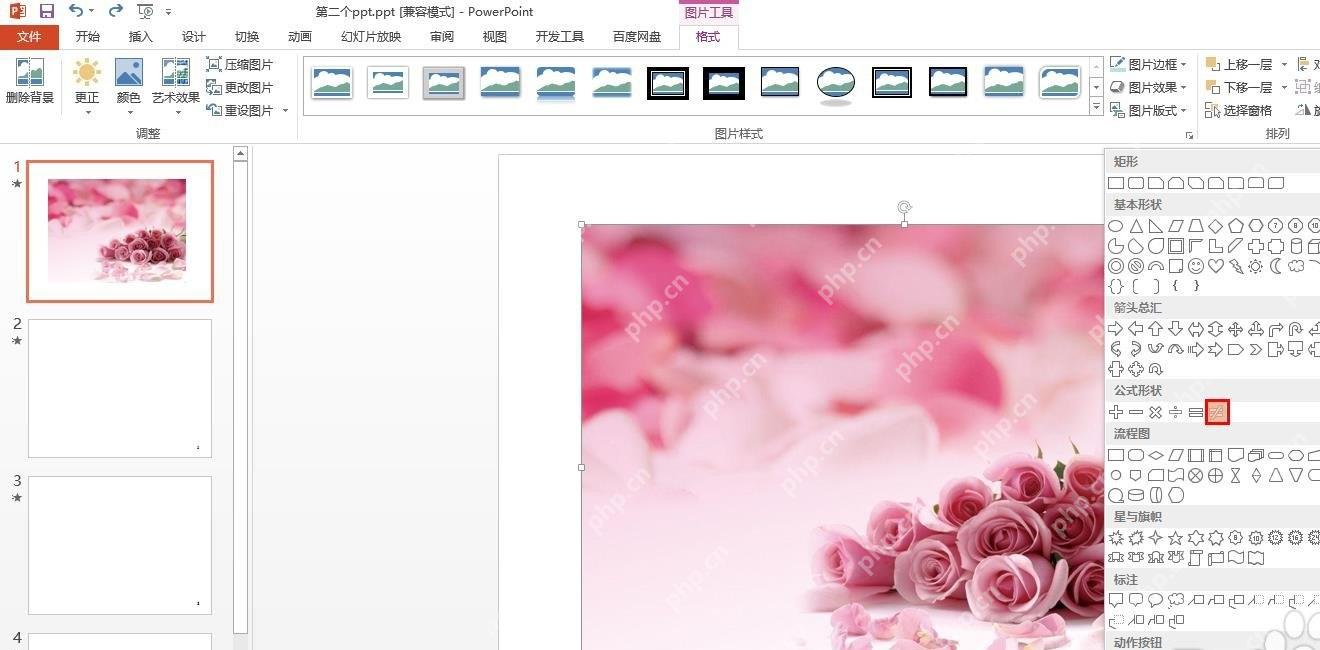Select the pentagon basic shape

pos(1236,226)
